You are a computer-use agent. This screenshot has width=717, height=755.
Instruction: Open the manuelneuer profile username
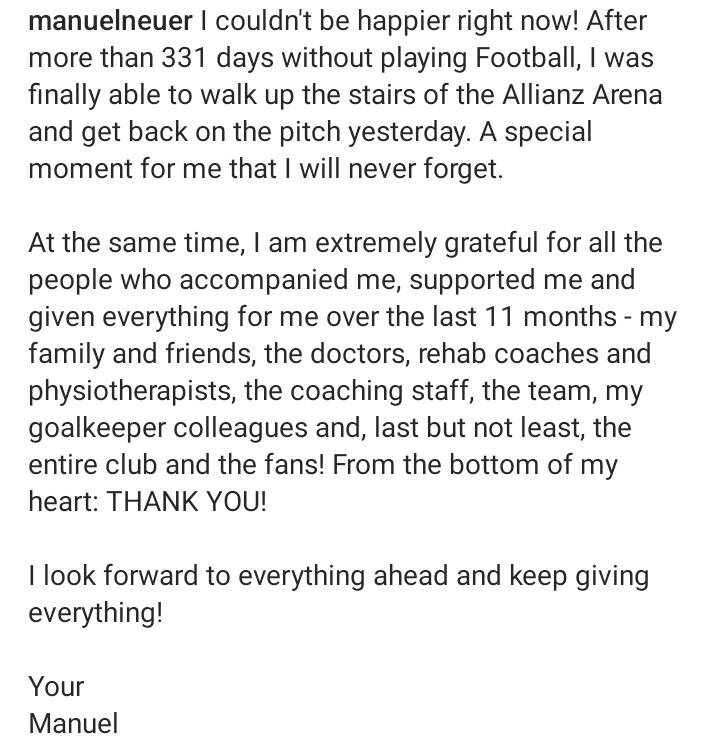point(110,21)
